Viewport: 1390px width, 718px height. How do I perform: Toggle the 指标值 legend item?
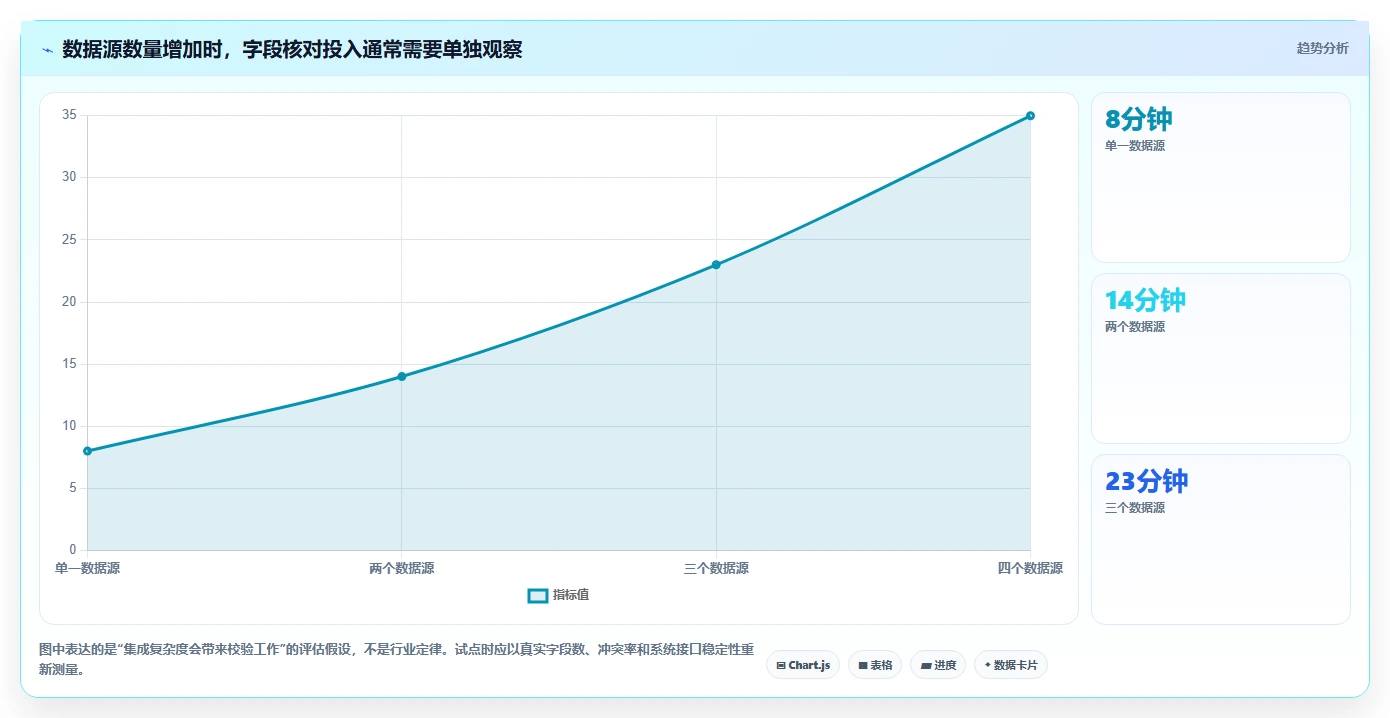558,595
